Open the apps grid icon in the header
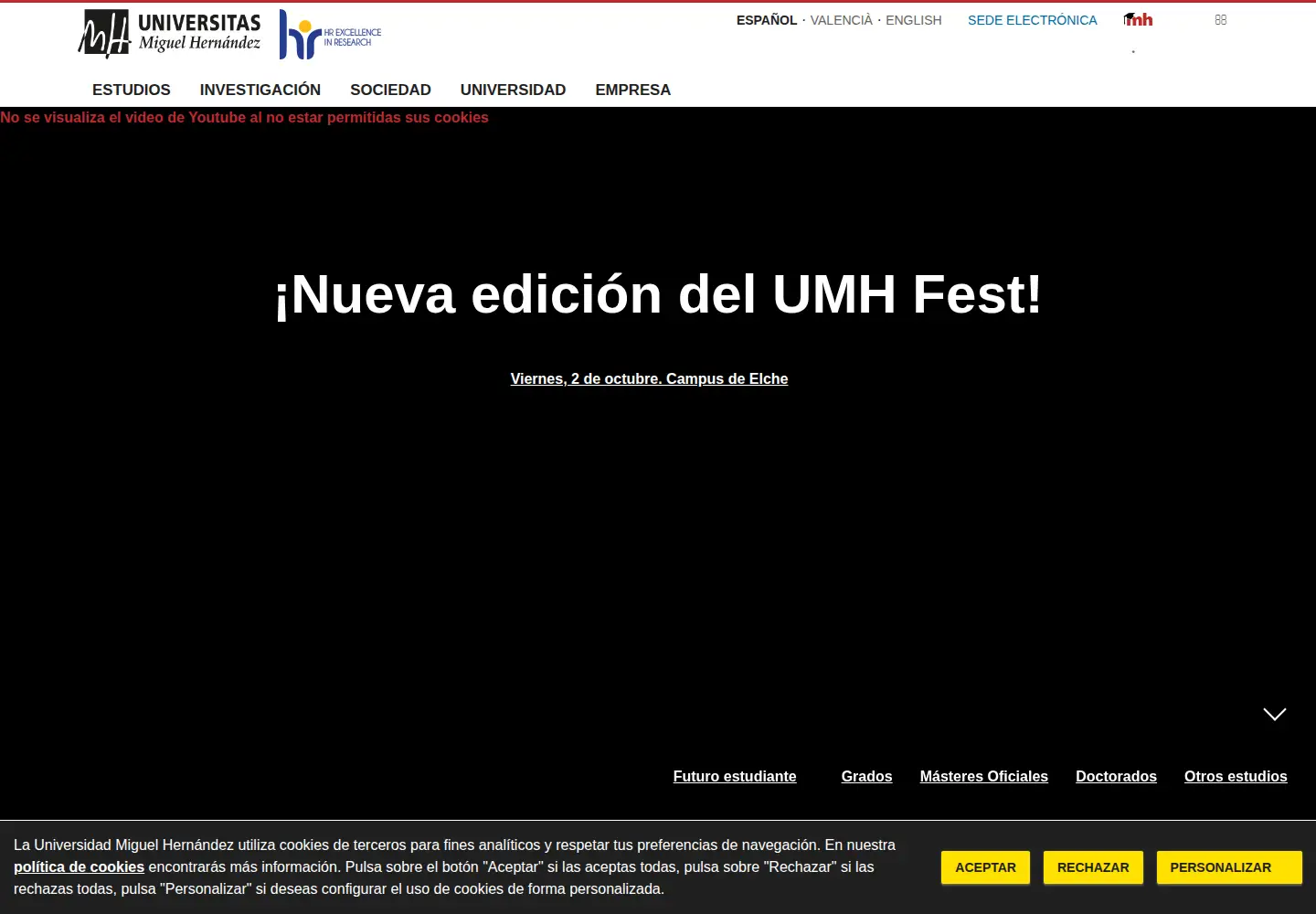Viewport: 1316px width, 914px height. [x=1221, y=20]
